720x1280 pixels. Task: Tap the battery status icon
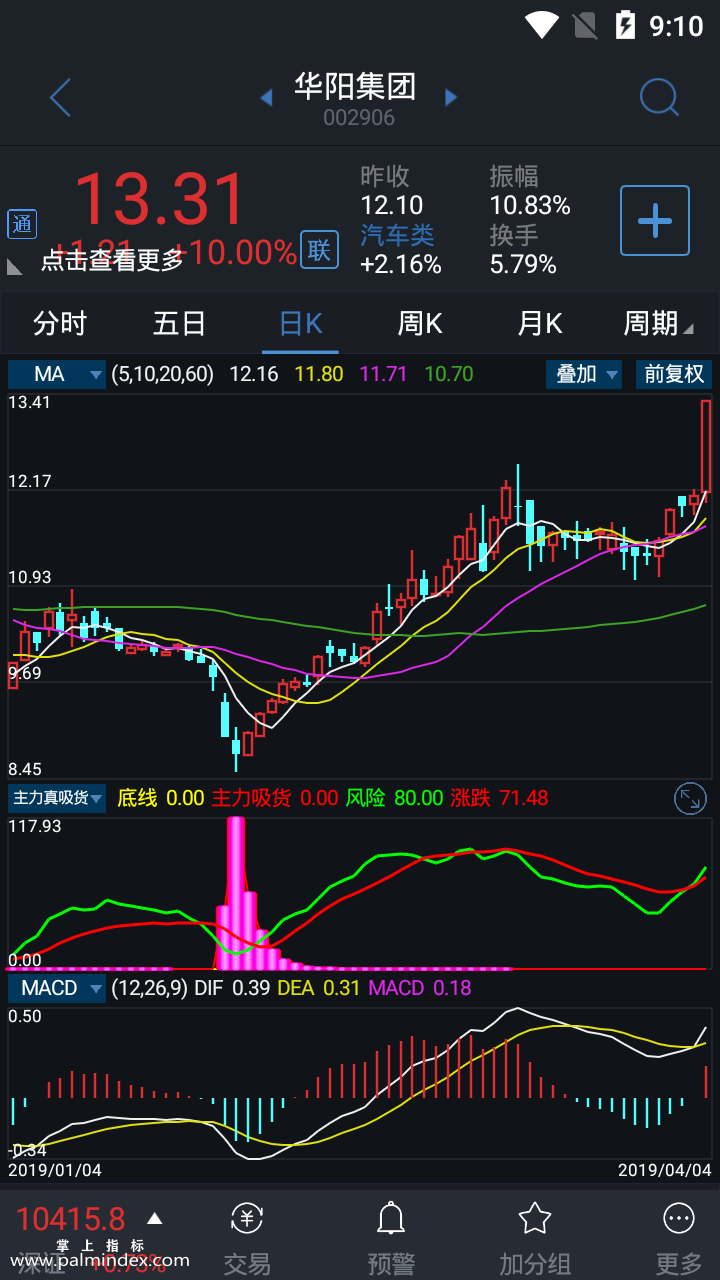point(625,24)
